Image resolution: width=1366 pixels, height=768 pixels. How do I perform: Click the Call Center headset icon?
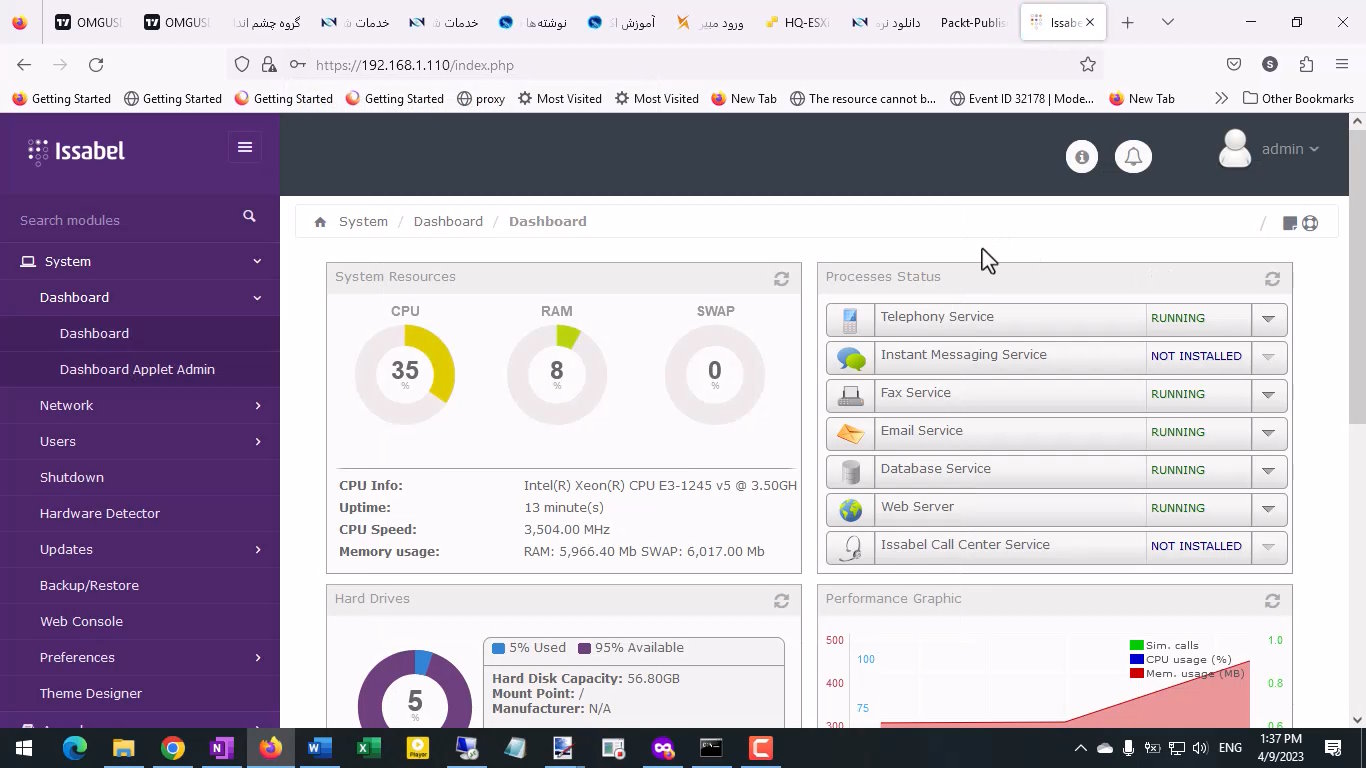[851, 548]
